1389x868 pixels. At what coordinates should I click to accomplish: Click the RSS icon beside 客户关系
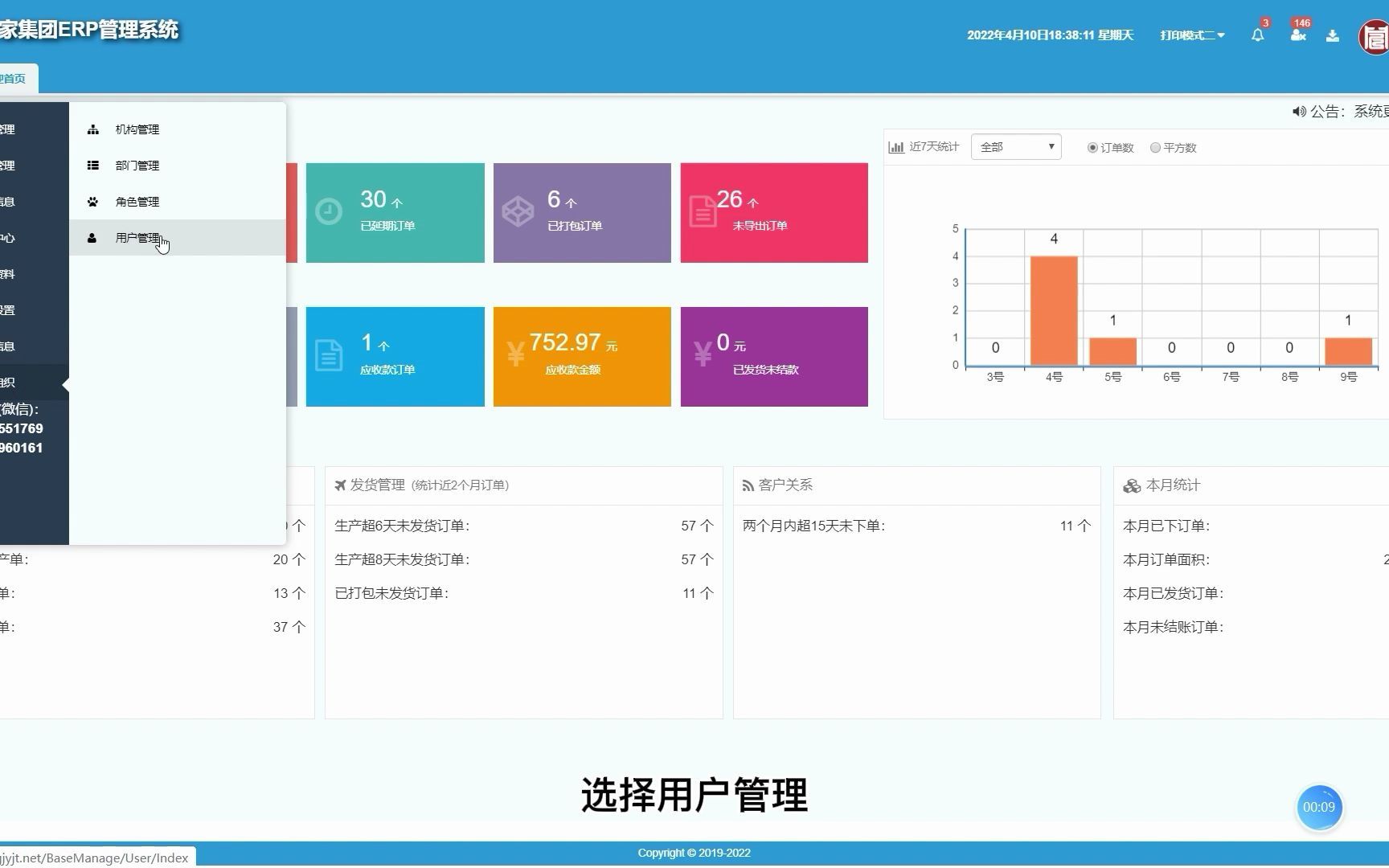coord(748,485)
